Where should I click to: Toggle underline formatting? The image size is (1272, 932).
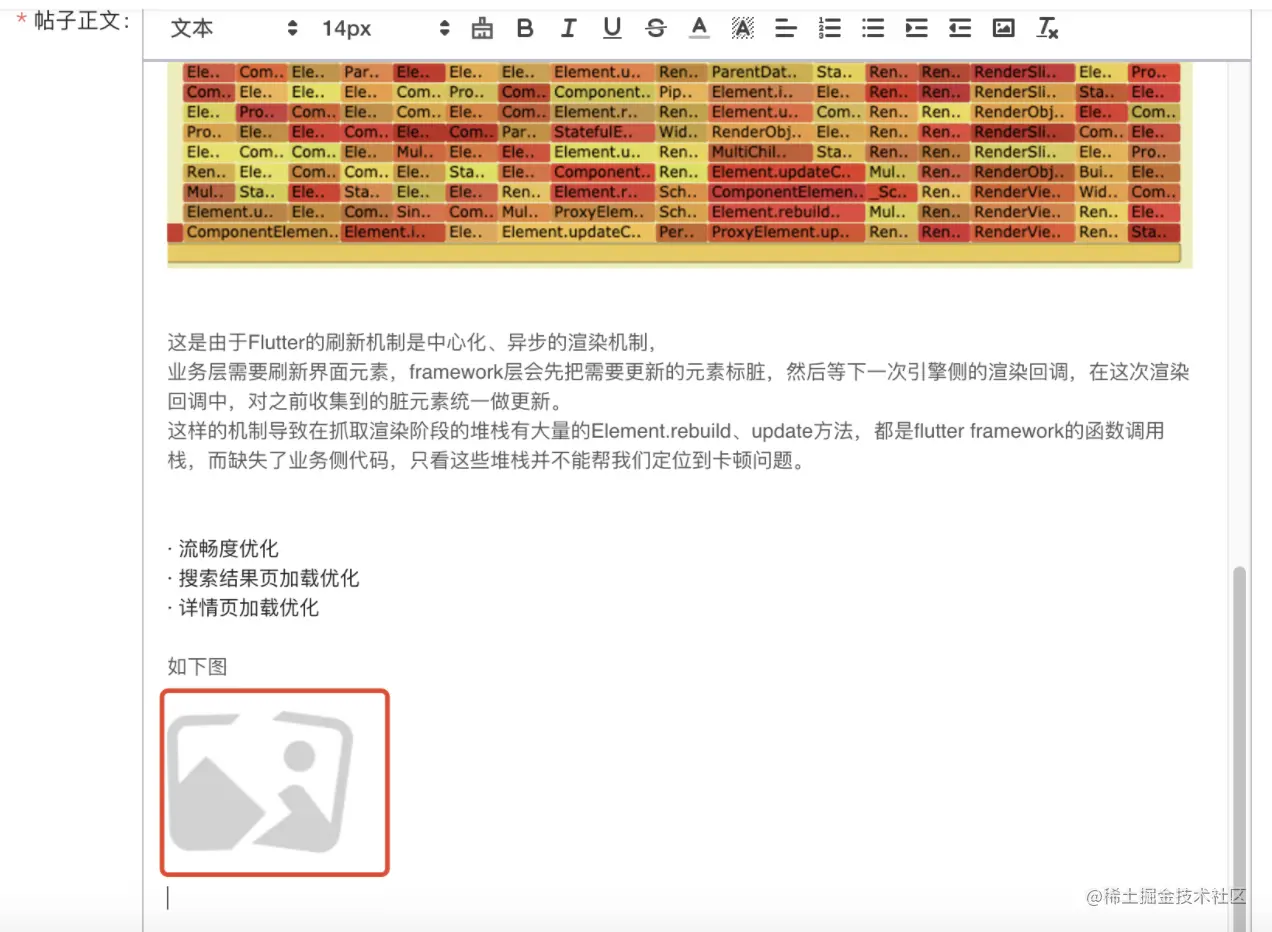pos(612,29)
